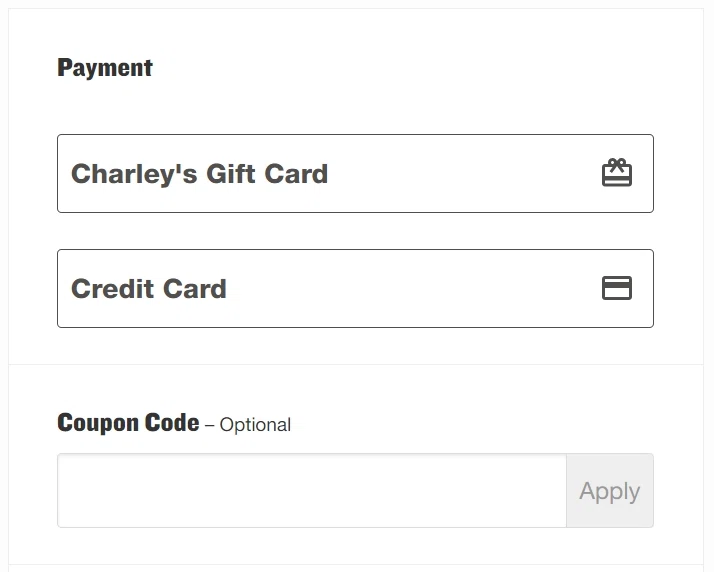Choose Credit Card as payment method

pos(355,288)
